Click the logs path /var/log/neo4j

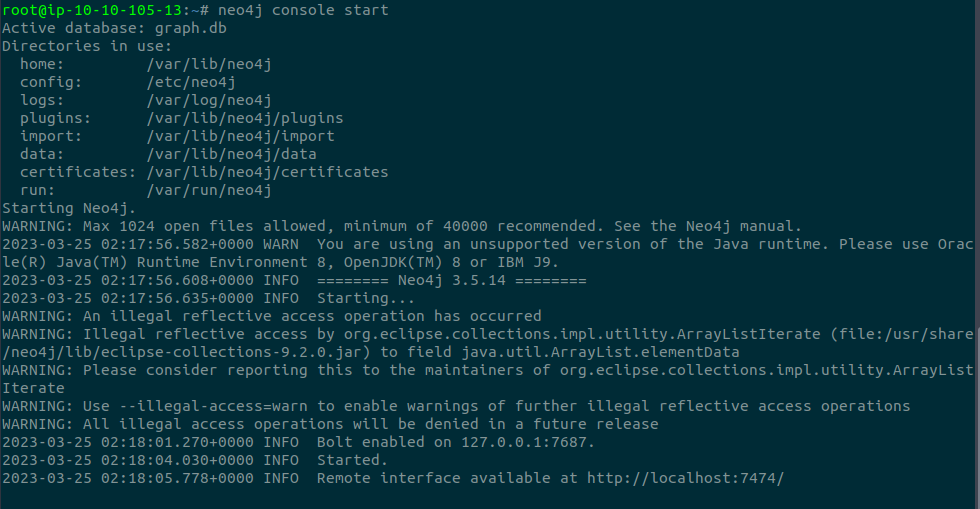(209, 100)
